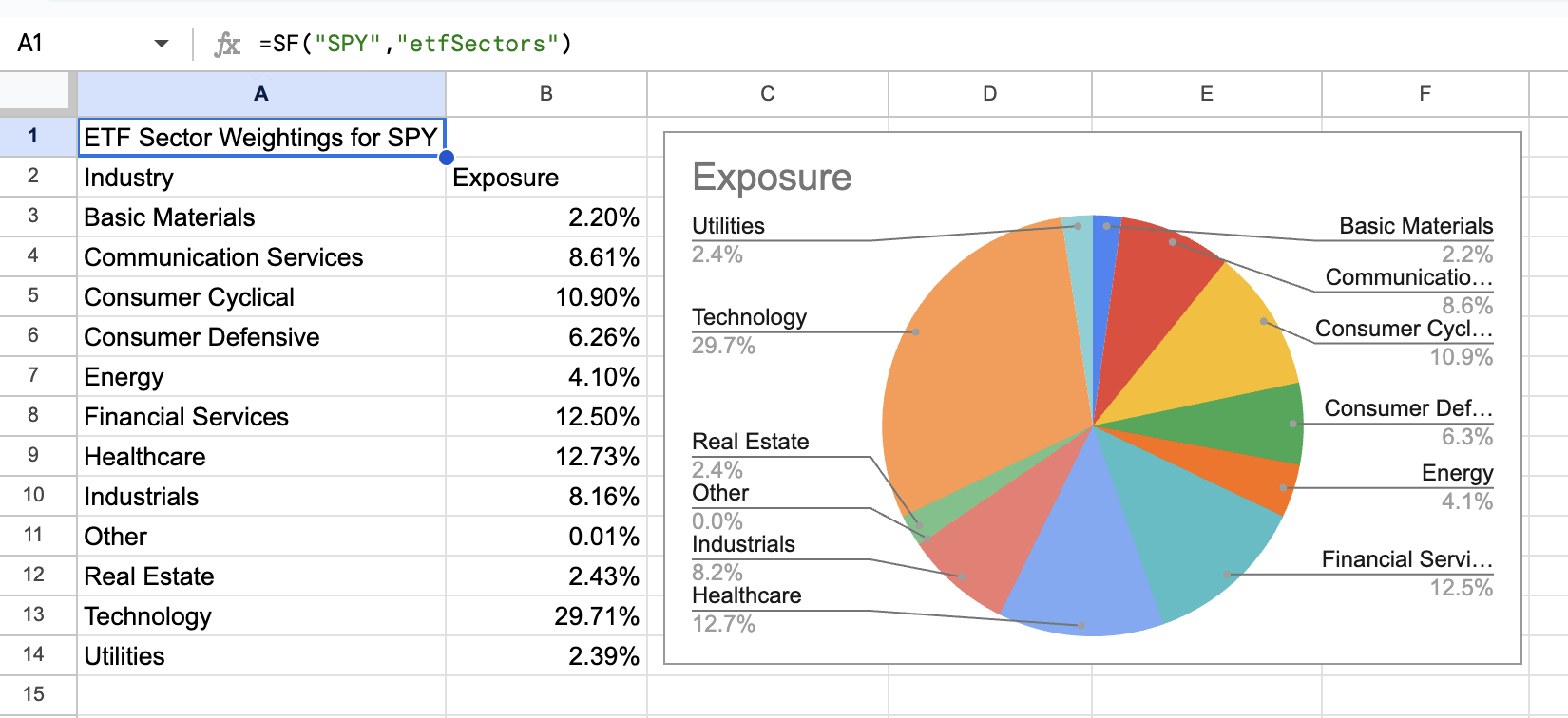Click the 6.26% exposure value
This screenshot has height=718, width=1568.
[546, 337]
